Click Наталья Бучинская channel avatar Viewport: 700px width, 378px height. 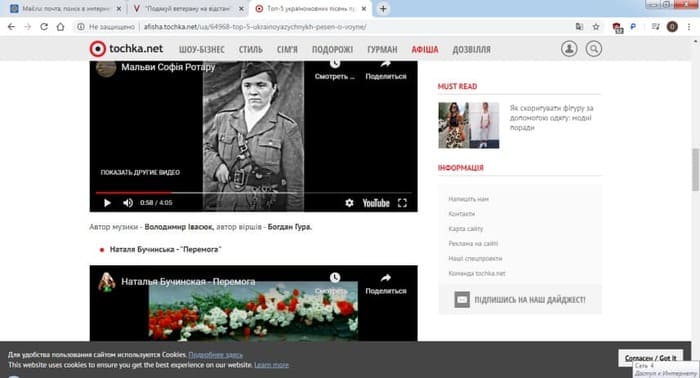[x=107, y=282]
